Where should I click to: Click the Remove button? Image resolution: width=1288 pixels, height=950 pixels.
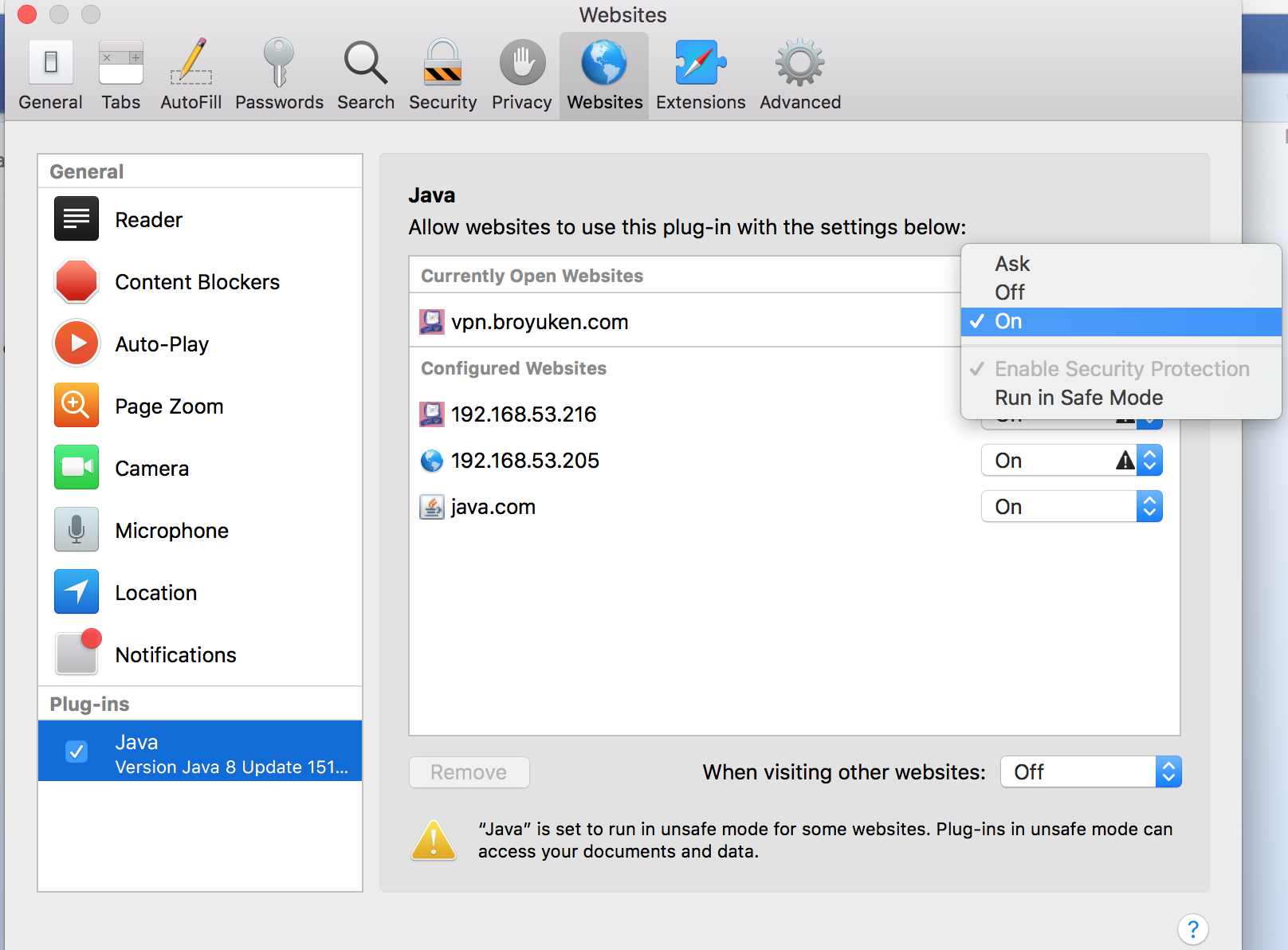pyautogui.click(x=469, y=772)
